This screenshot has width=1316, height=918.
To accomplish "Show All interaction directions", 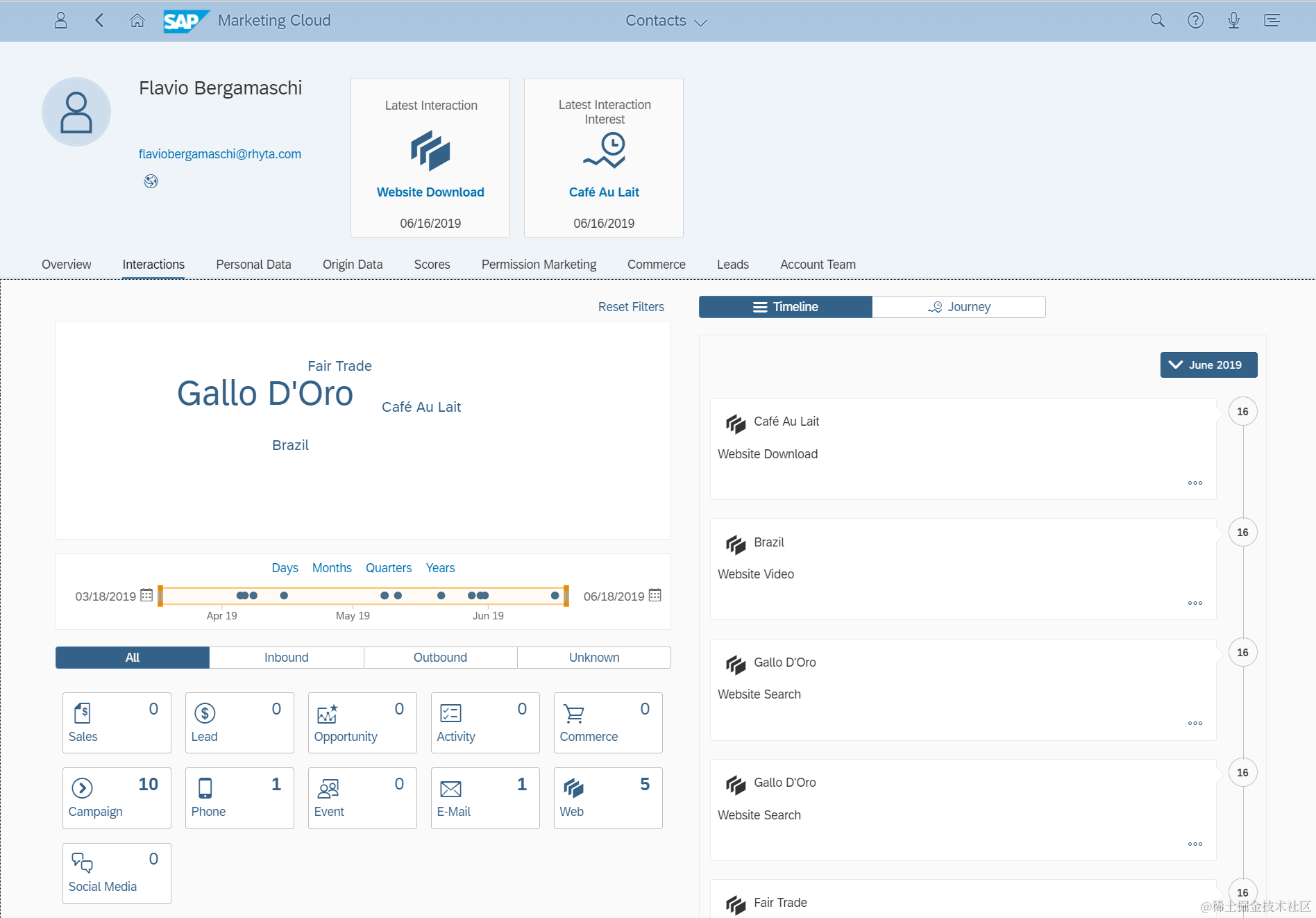I will pyautogui.click(x=133, y=658).
